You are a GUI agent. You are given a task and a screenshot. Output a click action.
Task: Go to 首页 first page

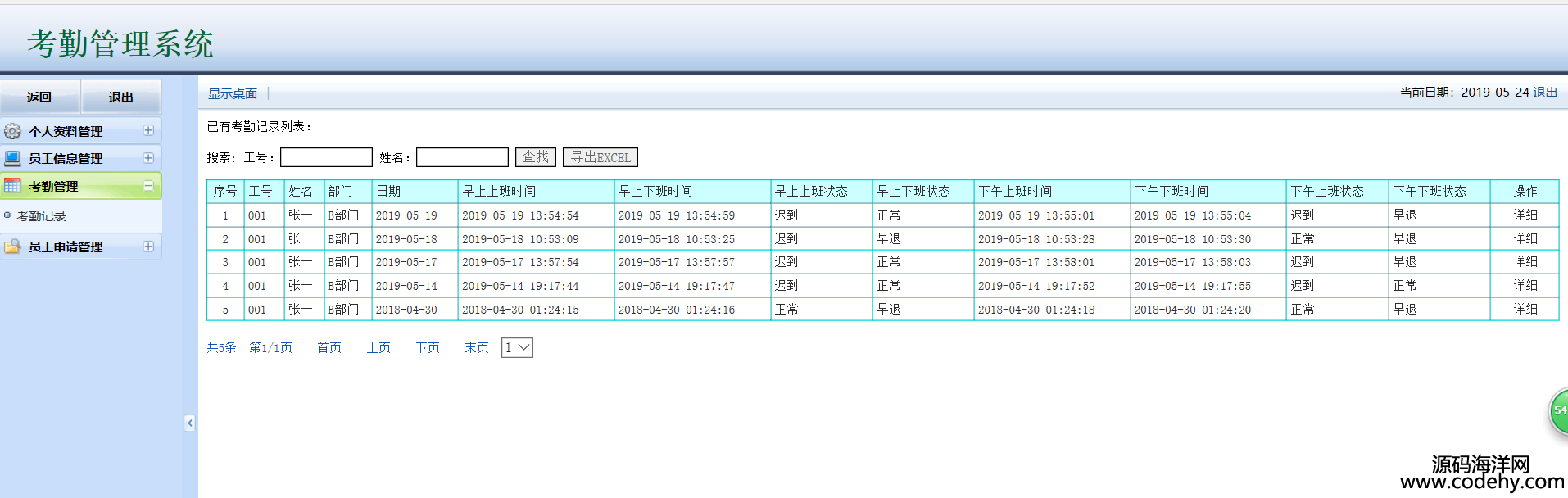point(329,348)
